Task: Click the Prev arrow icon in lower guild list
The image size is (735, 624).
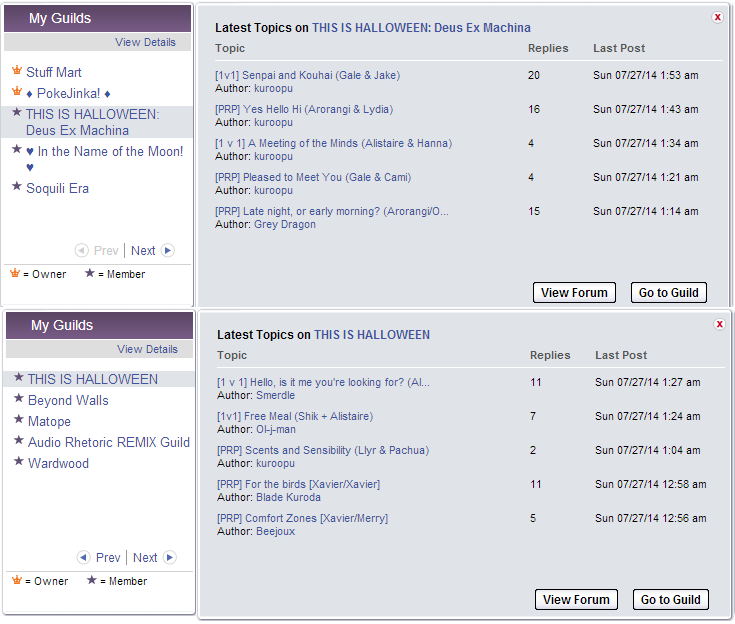Action: pos(83,557)
